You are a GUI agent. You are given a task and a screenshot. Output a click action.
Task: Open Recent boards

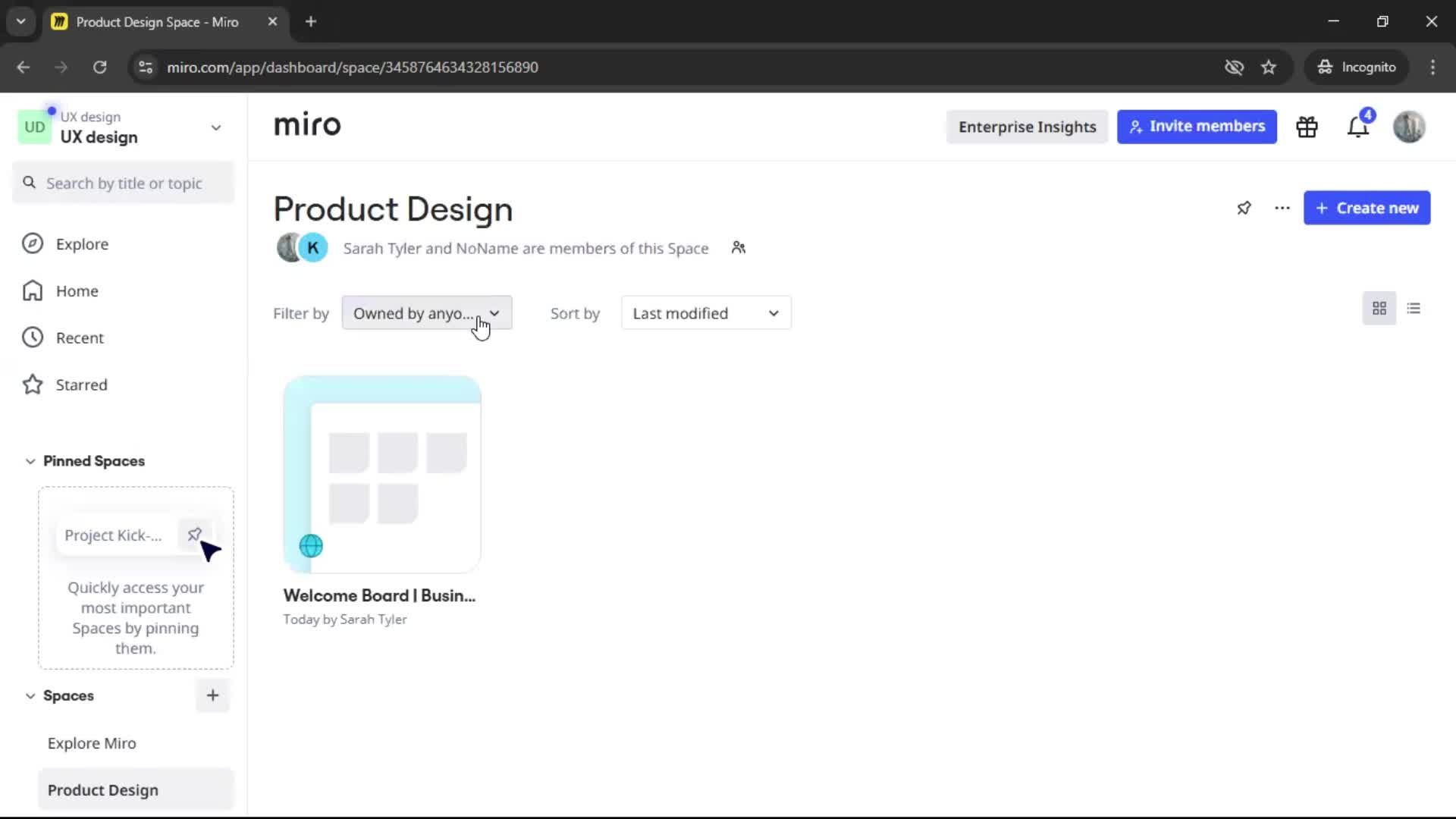coord(80,338)
